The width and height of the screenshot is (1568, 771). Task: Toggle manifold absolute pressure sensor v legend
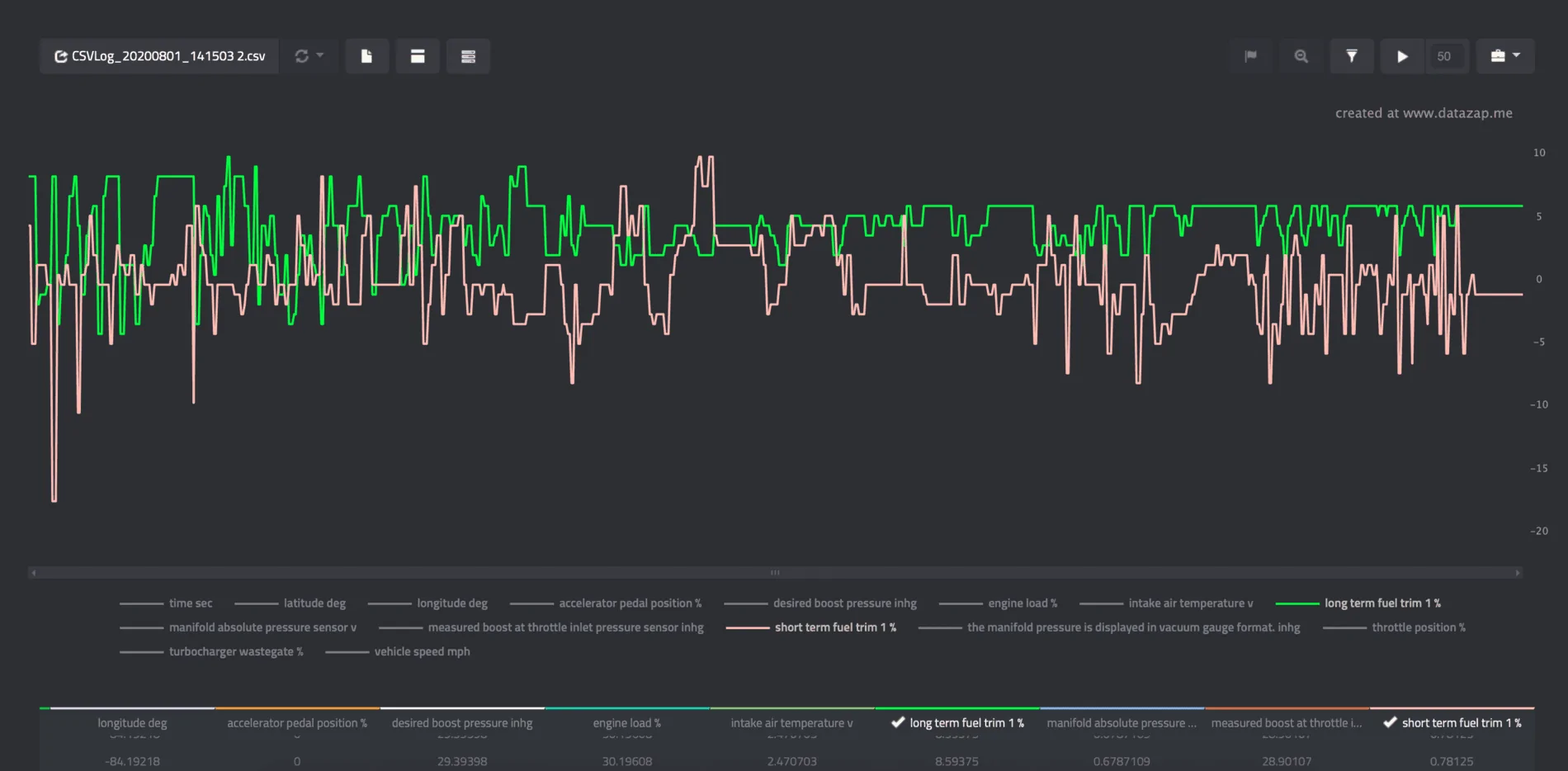coord(238,627)
